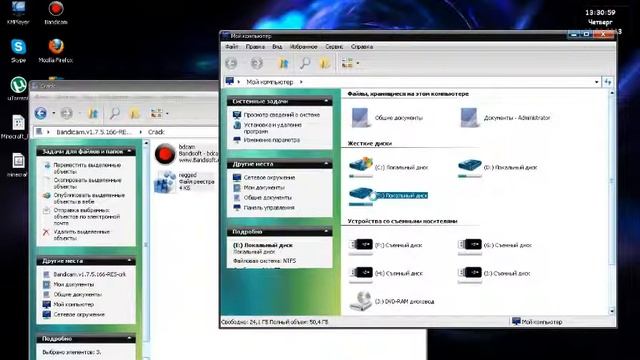Open the Вид menu
This screenshot has width=640, height=360.
(277, 47)
